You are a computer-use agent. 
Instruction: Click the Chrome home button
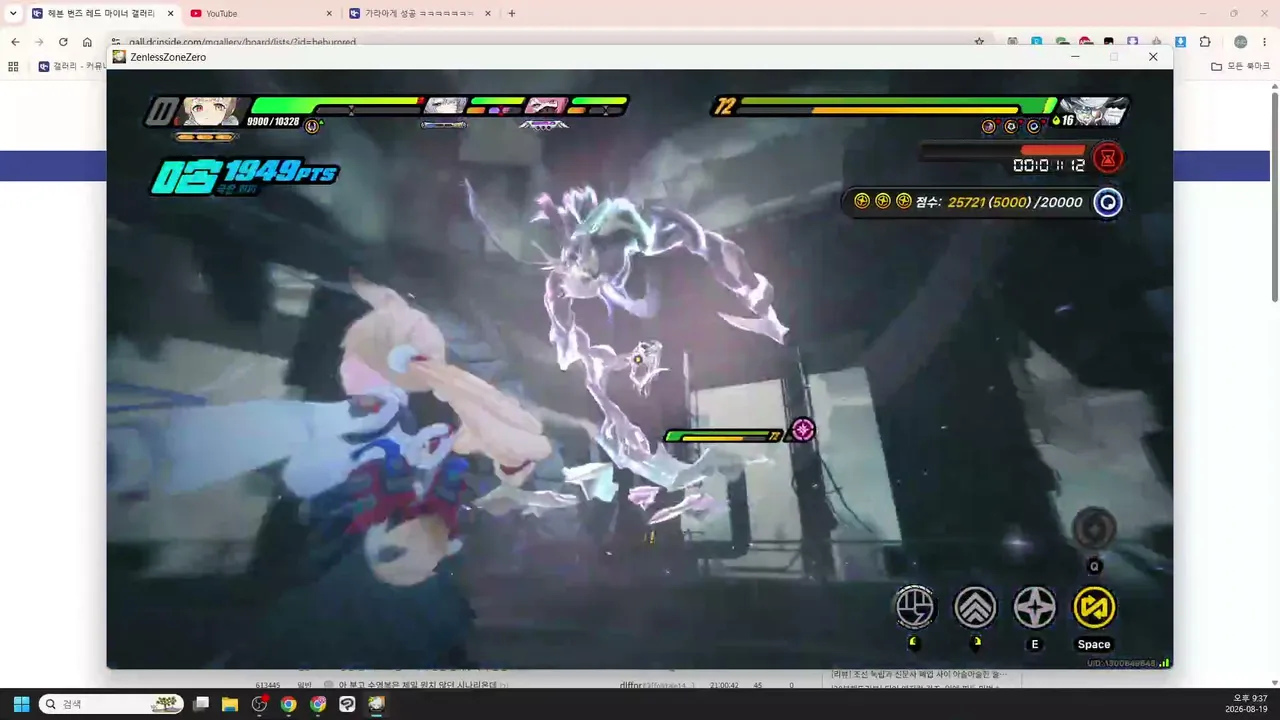point(87,42)
